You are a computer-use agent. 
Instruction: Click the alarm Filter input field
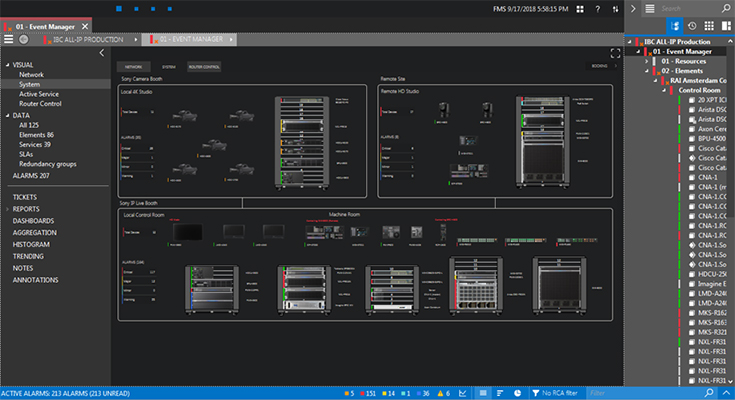pos(640,392)
